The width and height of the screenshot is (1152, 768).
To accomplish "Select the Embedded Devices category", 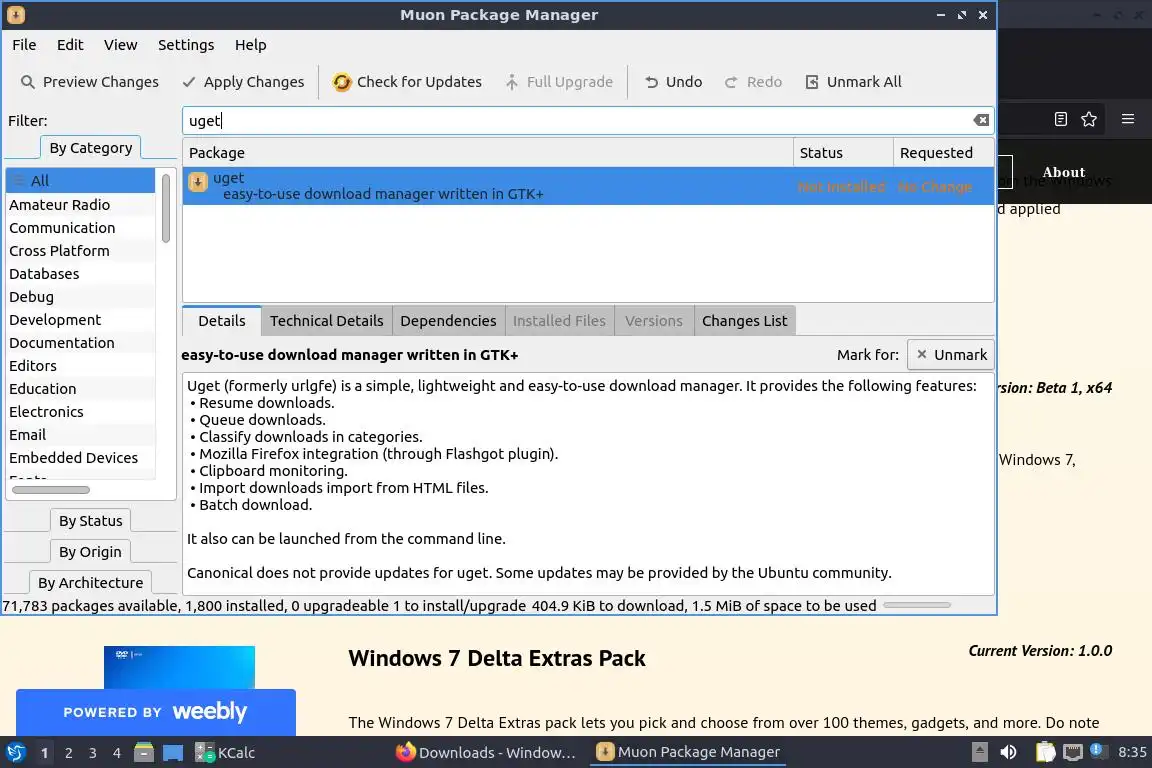I will point(81,457).
